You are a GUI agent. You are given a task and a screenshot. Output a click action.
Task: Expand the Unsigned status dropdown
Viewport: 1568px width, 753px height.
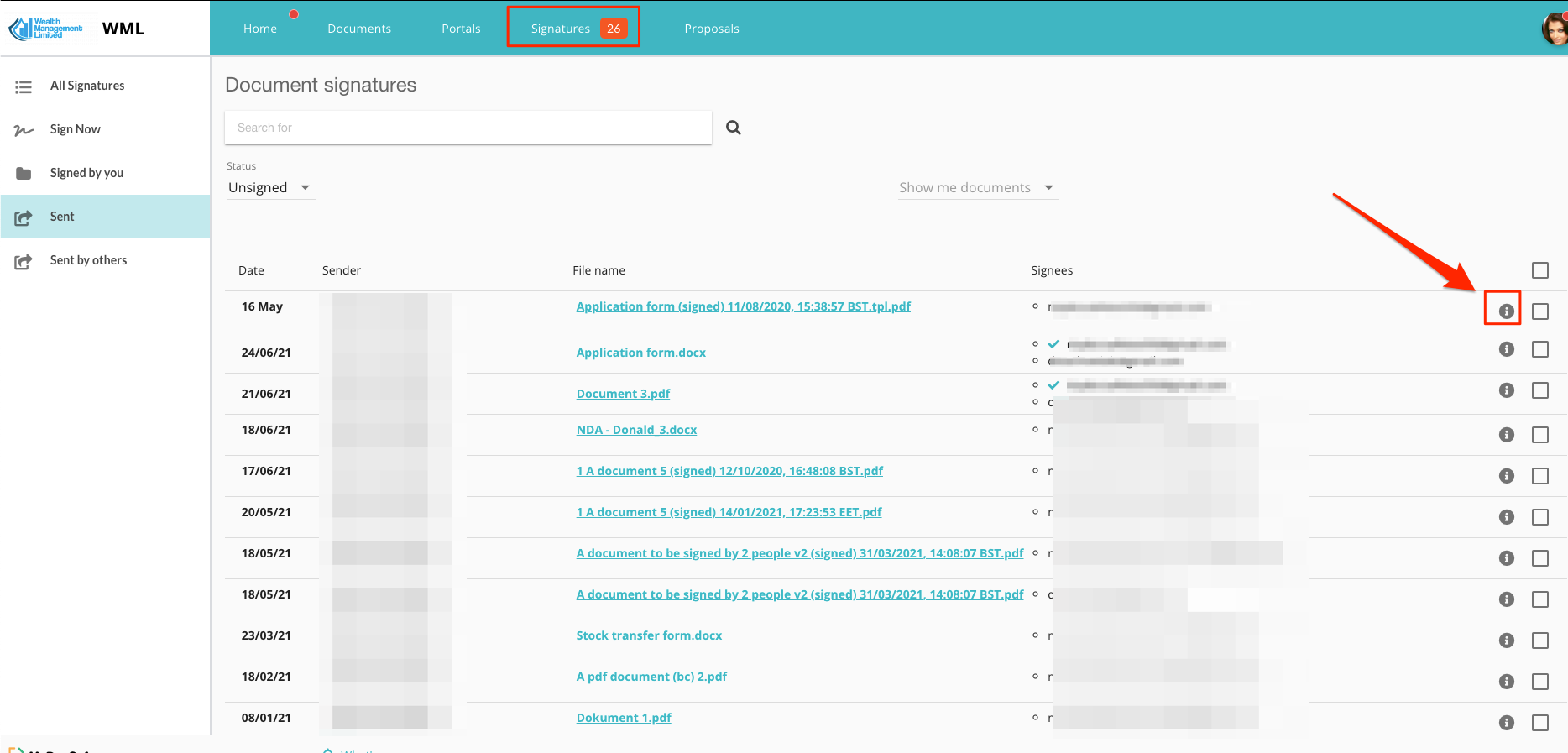(269, 187)
